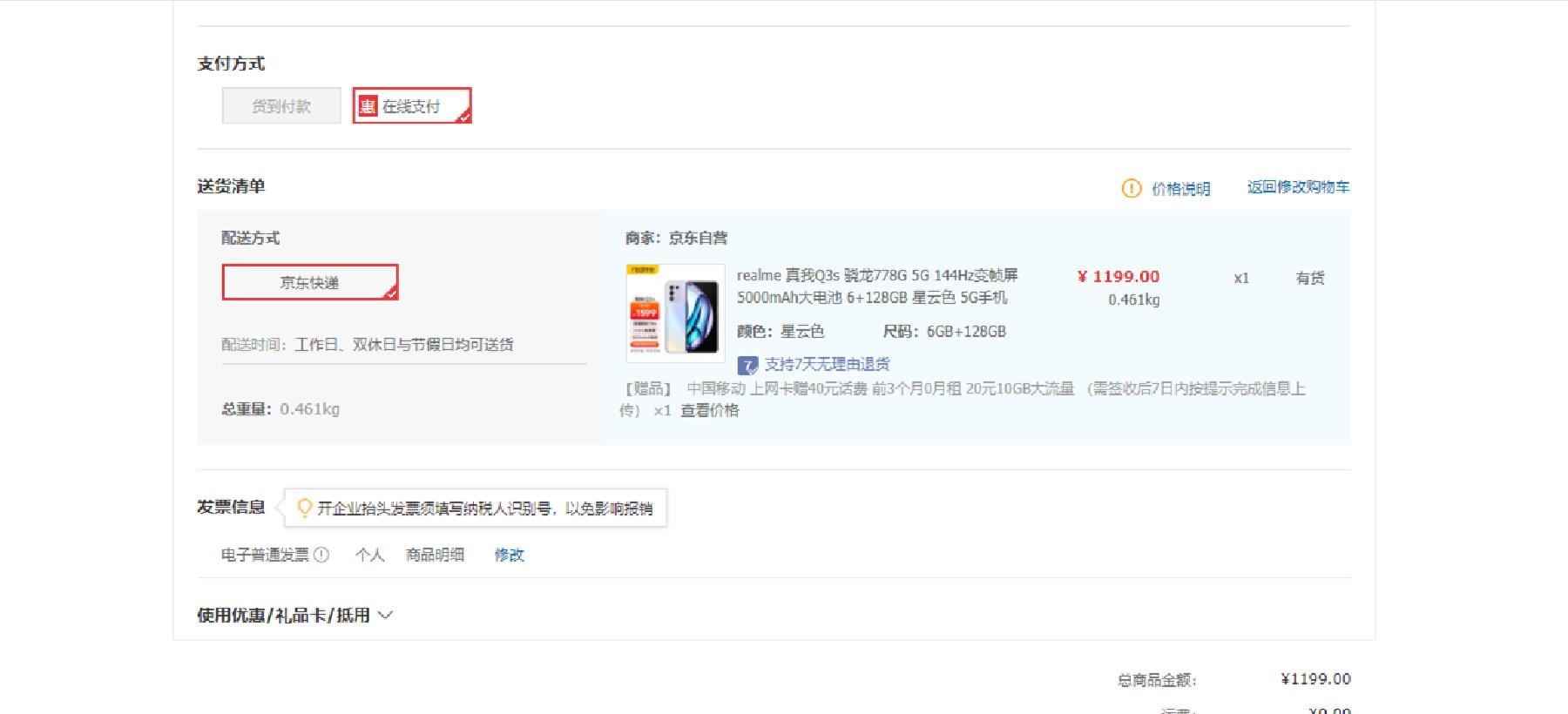Click total amount ¥1199.00 at bottom
The width and height of the screenshot is (1568, 714).
pyautogui.click(x=1315, y=679)
